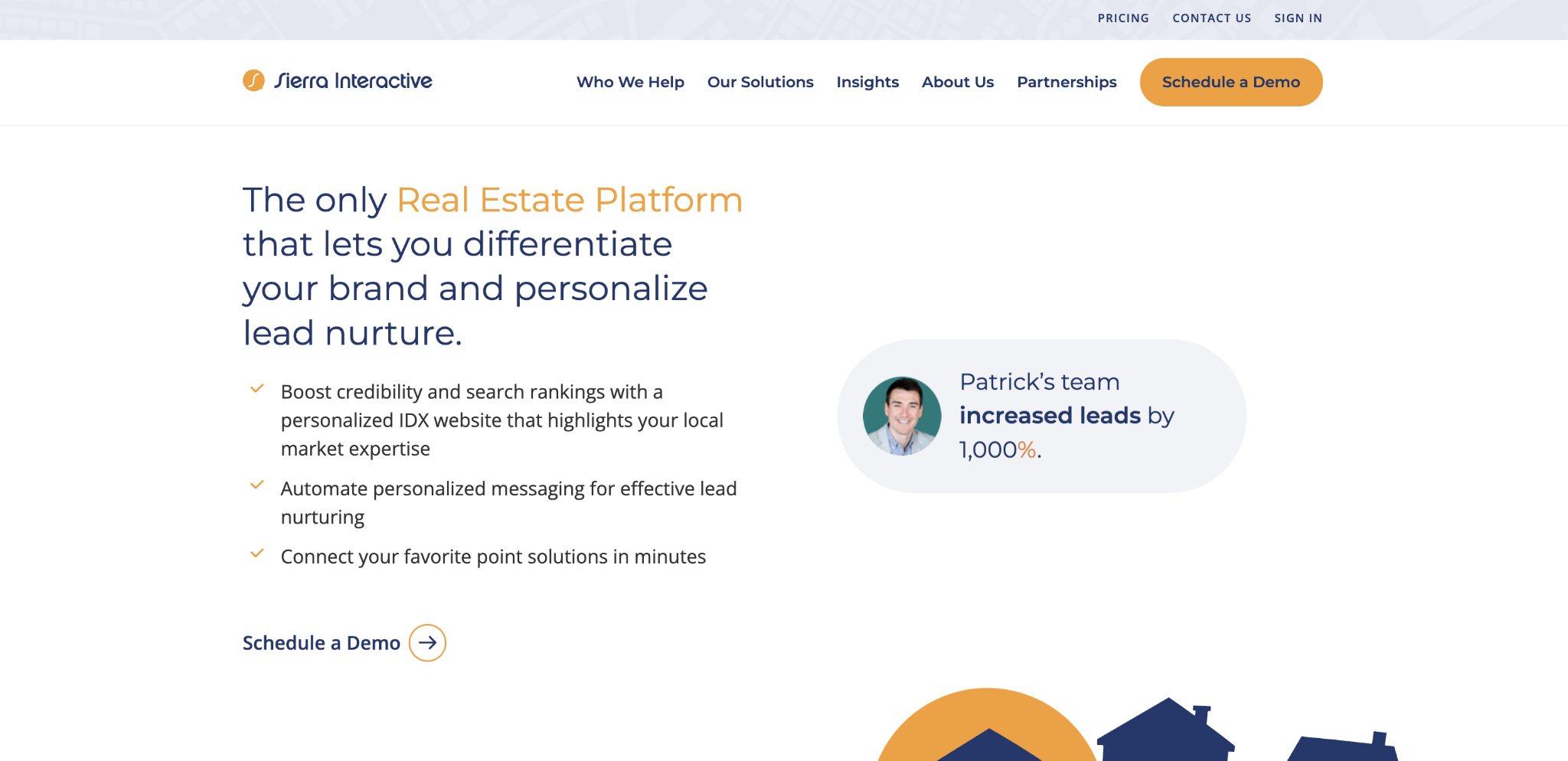Image resolution: width=1568 pixels, height=761 pixels.
Task: Click the checkmark beside the IDX website benefit
Action: [x=258, y=389]
